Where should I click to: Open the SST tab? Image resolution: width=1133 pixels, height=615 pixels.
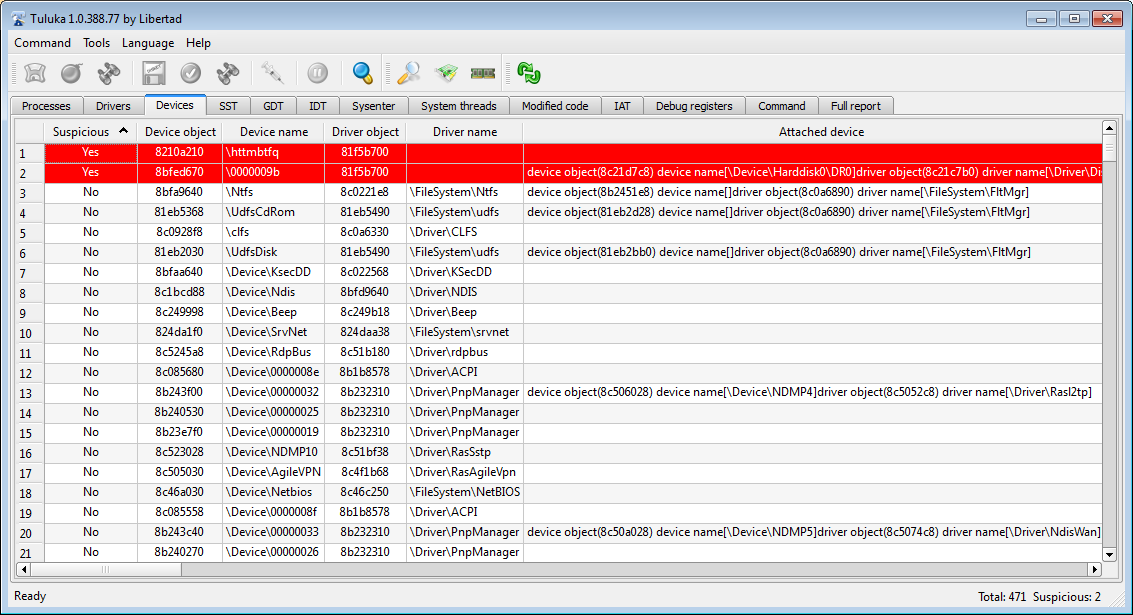tap(228, 106)
